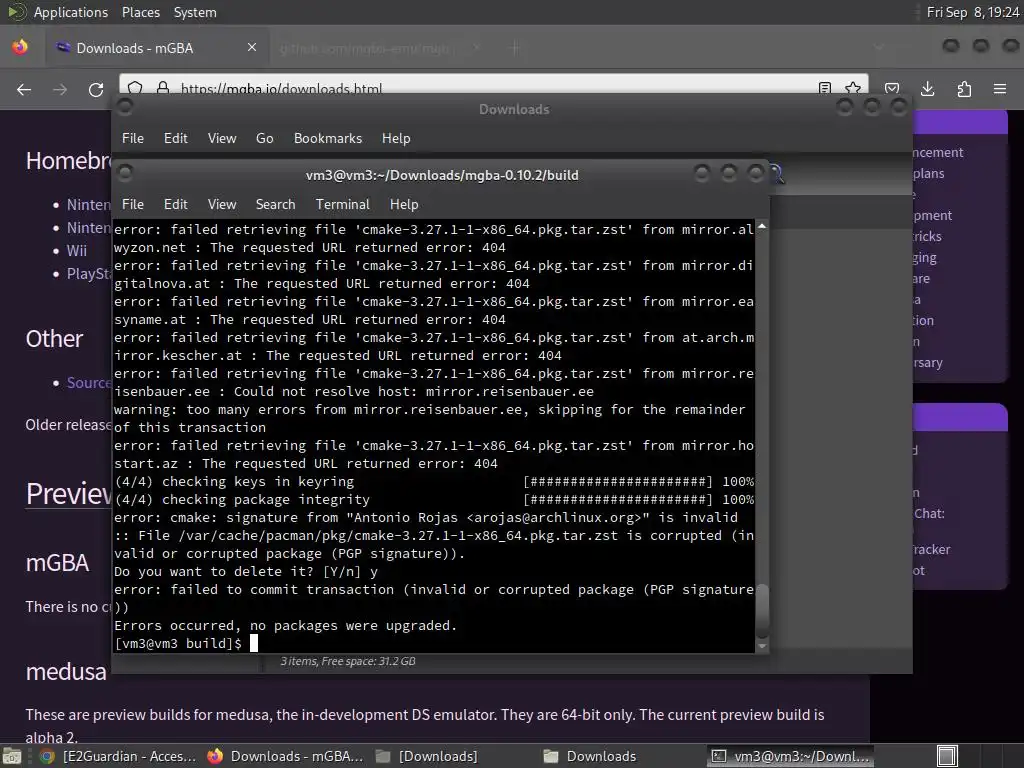Screen dimensions: 1024x768
Task: Click Firefox forward arrow button
Action: (60, 89)
